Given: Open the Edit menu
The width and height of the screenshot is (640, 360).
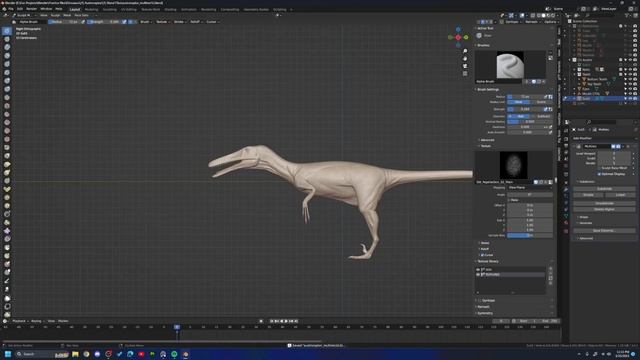Looking at the screenshot, I should point(20,9).
